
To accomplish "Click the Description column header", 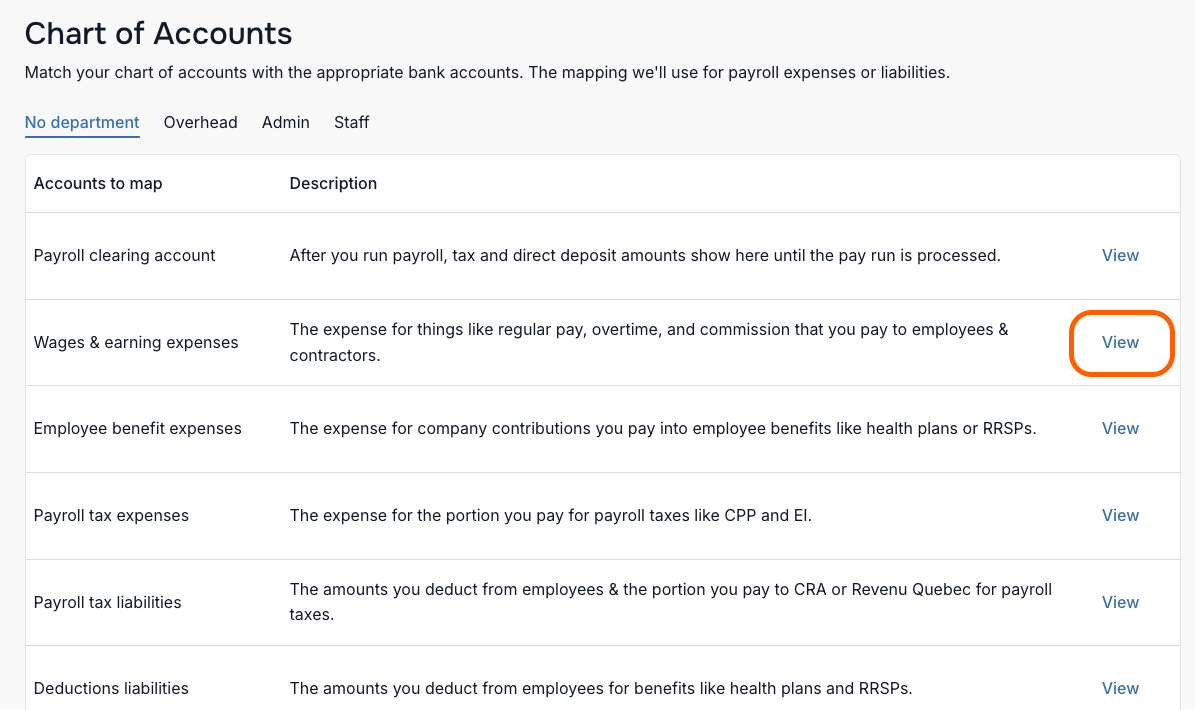I will tap(333, 184).
